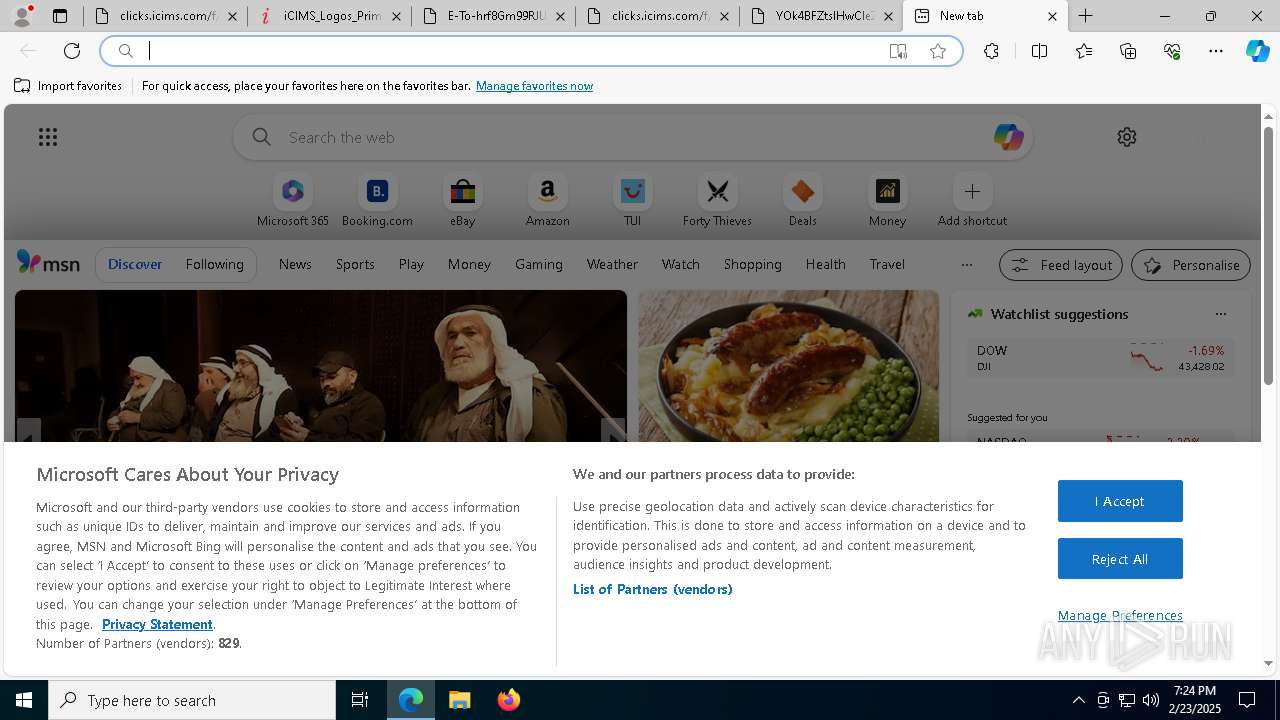This screenshot has width=1280, height=720.
Task: Open the app launcher grid
Action: pos(48,137)
